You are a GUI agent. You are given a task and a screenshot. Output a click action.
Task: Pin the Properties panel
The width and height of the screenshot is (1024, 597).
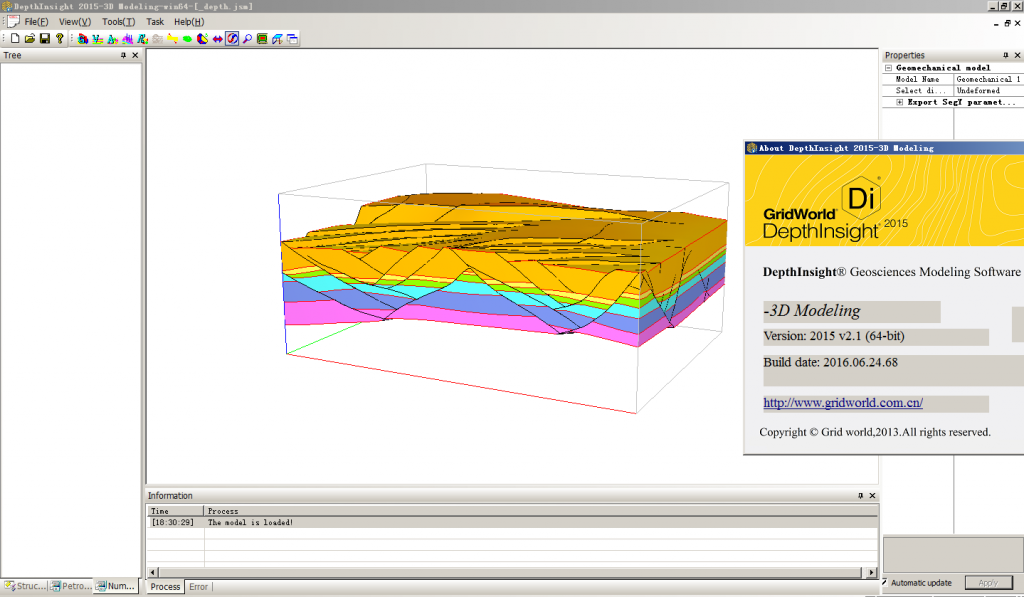(1006, 56)
